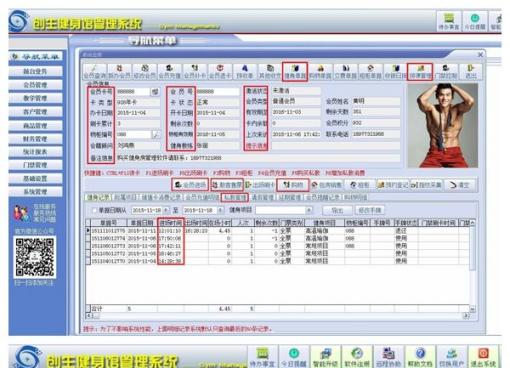Switch to the 请假管理 tab
Image resolution: width=510 pixels, height=368 pixels.
263,197
